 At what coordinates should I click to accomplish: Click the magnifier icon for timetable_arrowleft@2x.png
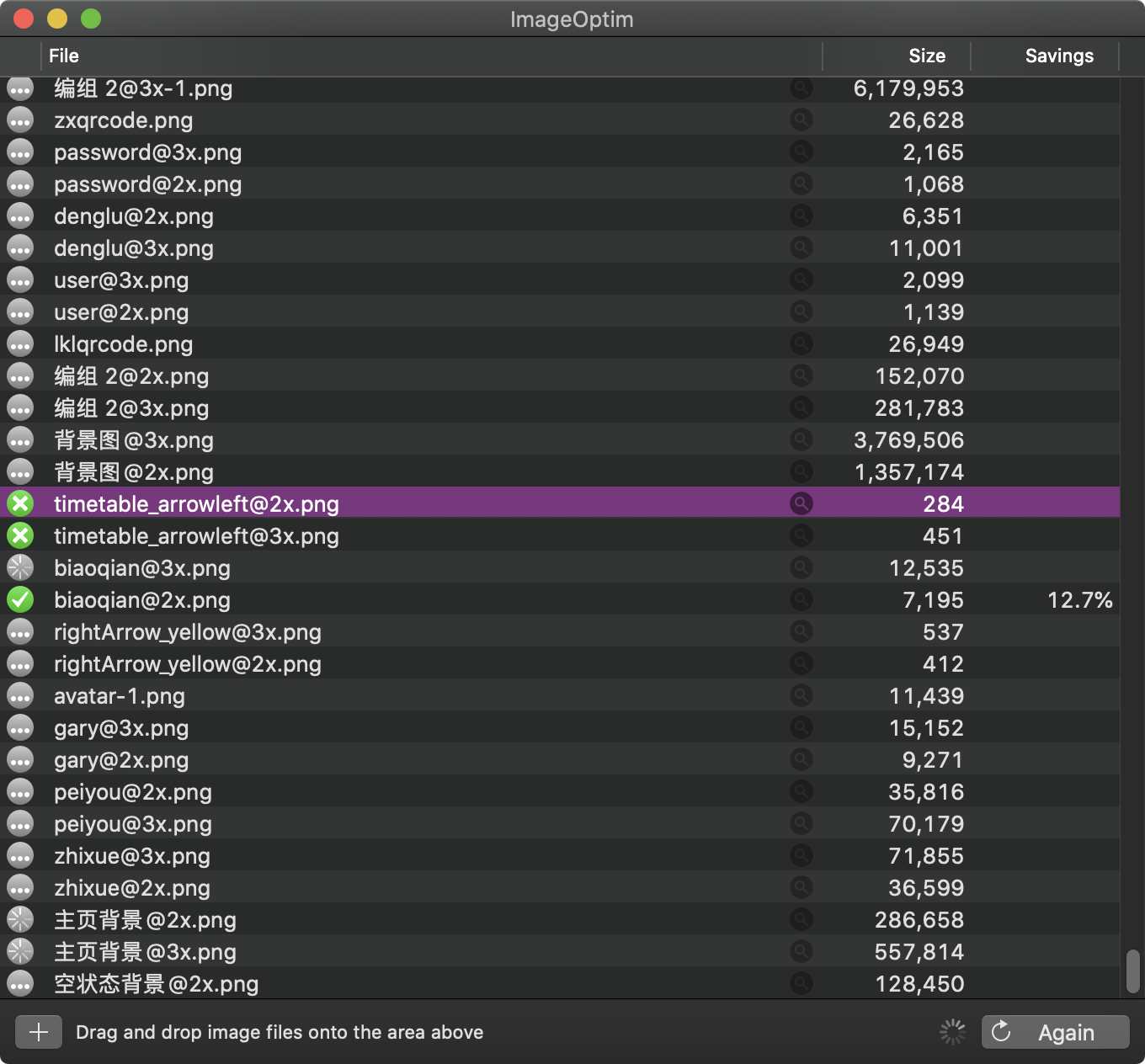point(801,503)
